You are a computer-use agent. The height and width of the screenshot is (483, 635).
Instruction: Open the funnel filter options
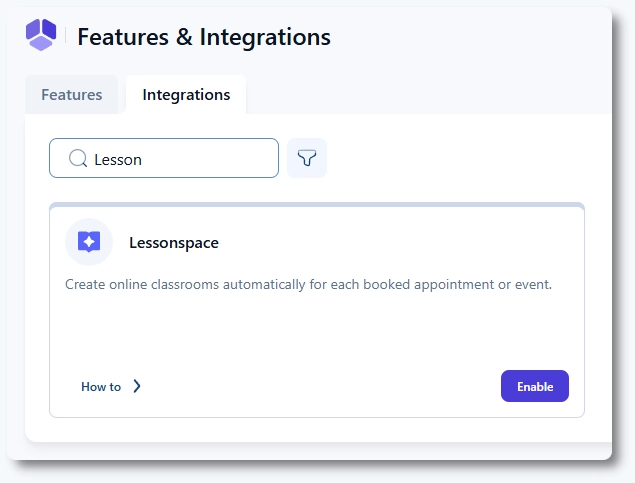(x=307, y=158)
